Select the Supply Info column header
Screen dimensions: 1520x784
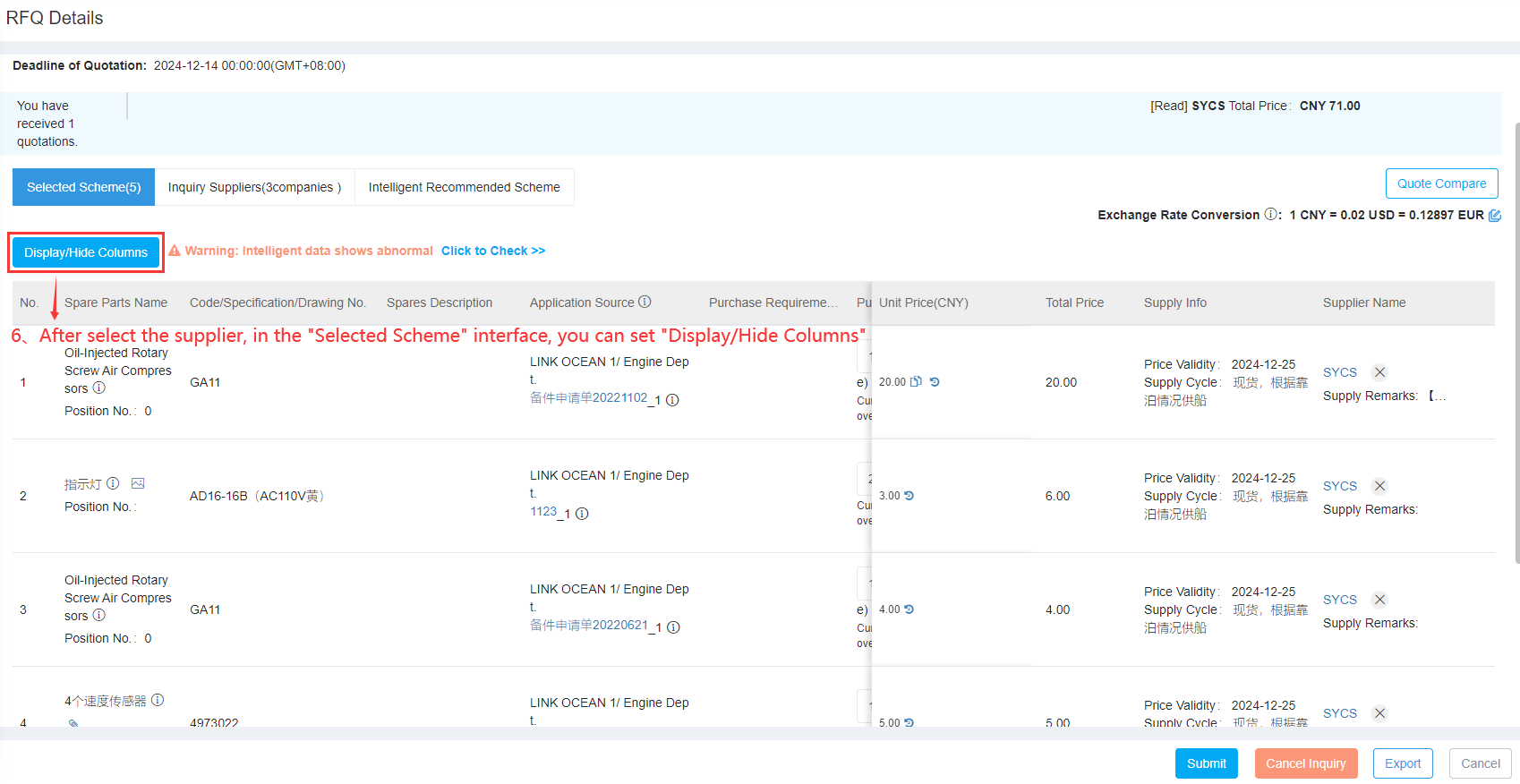click(x=1175, y=303)
